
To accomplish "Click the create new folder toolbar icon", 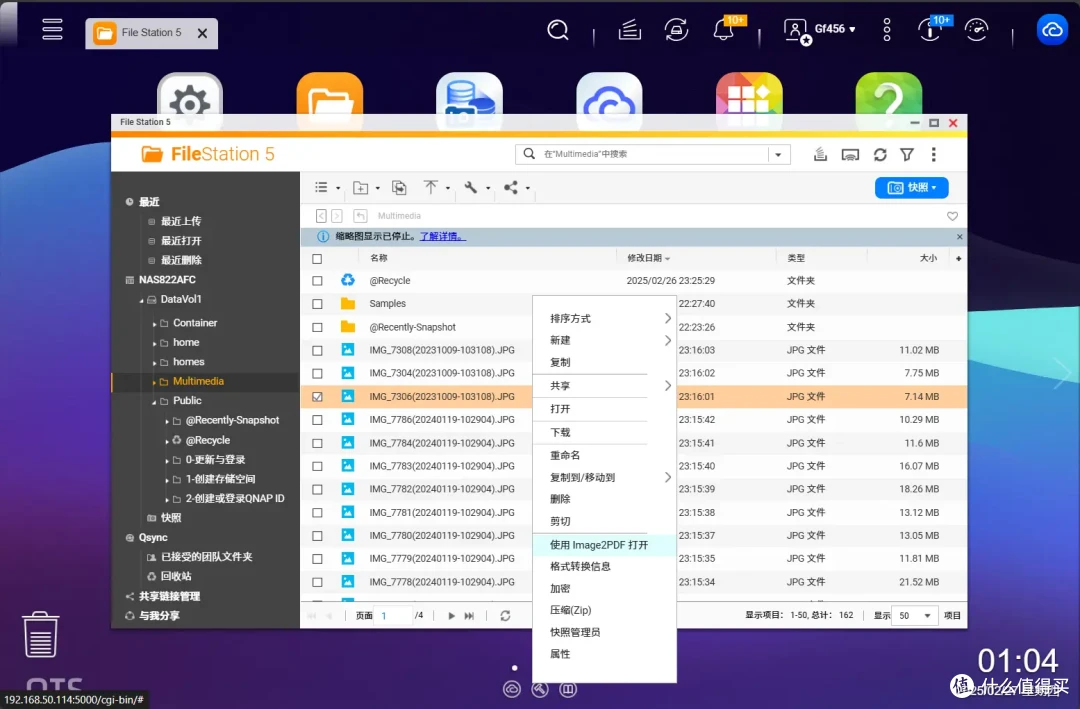I will pos(360,187).
